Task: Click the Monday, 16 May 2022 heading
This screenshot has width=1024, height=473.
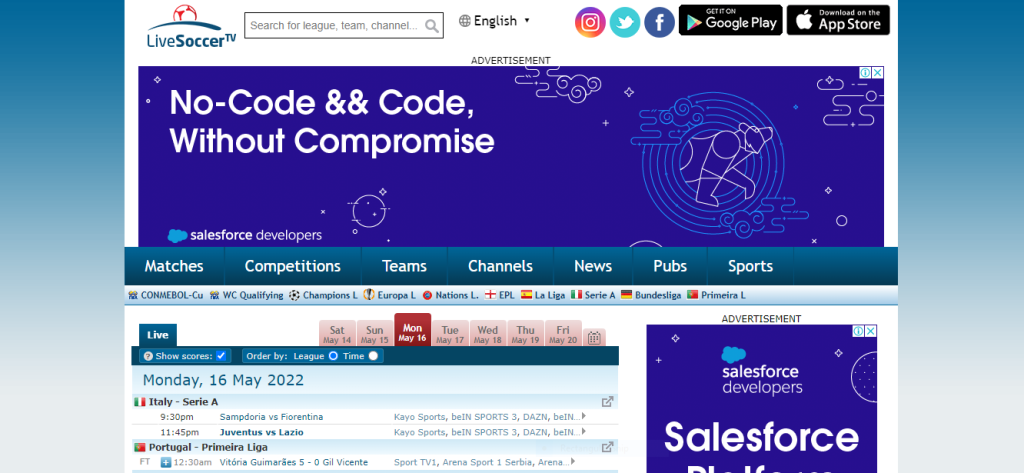Action: (x=223, y=380)
